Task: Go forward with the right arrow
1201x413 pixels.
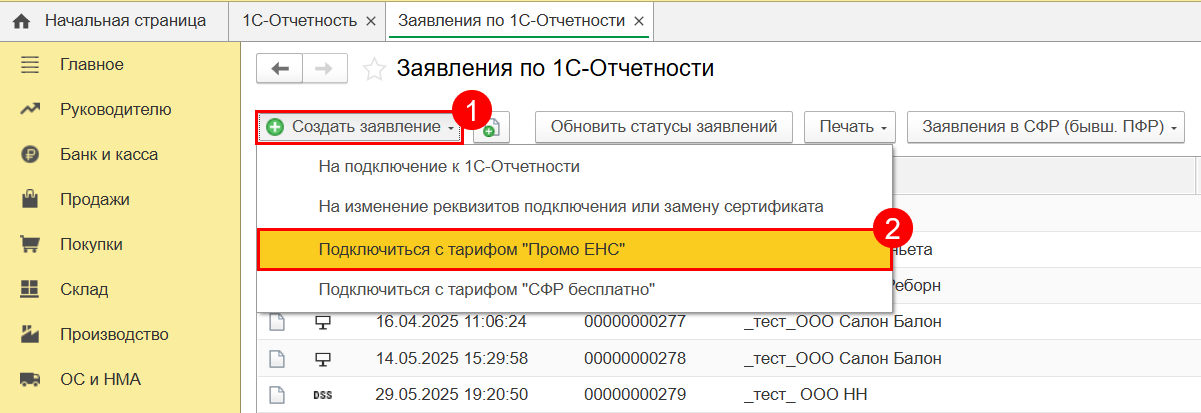Action: point(325,69)
